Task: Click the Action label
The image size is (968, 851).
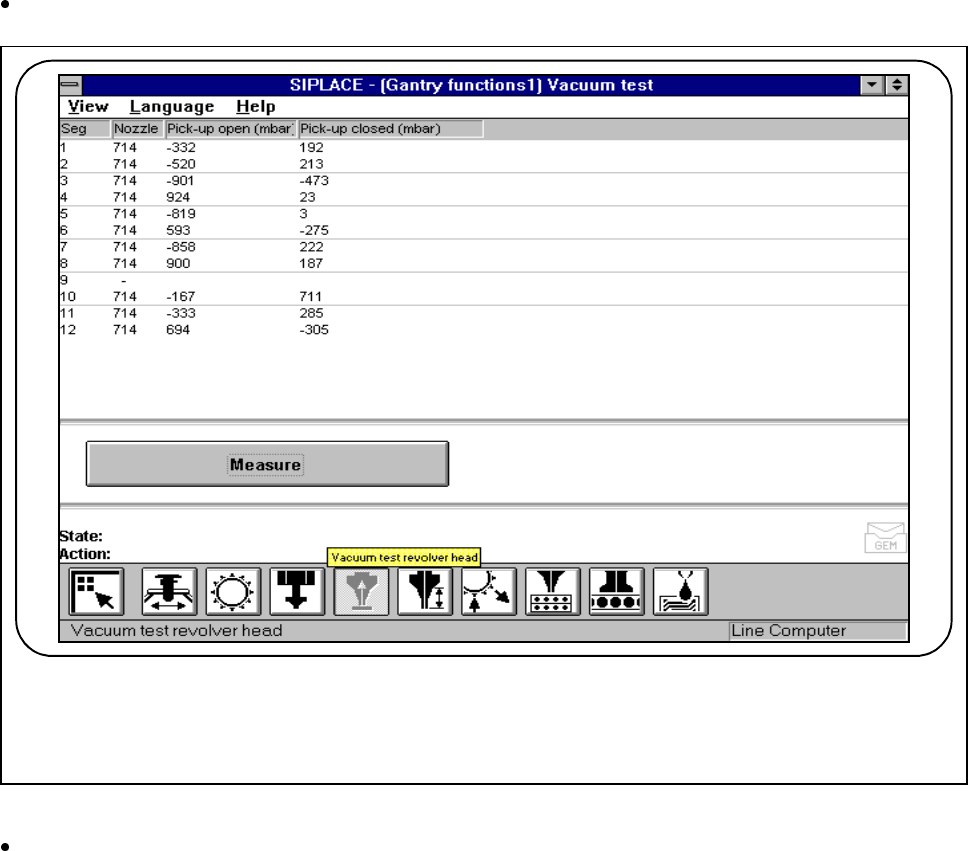Action: (x=85, y=554)
